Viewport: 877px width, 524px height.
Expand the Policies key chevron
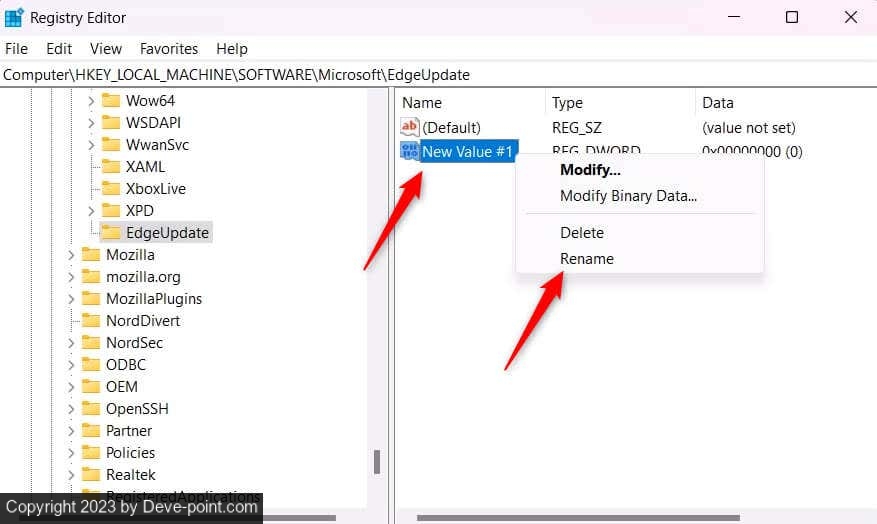[x=71, y=453]
